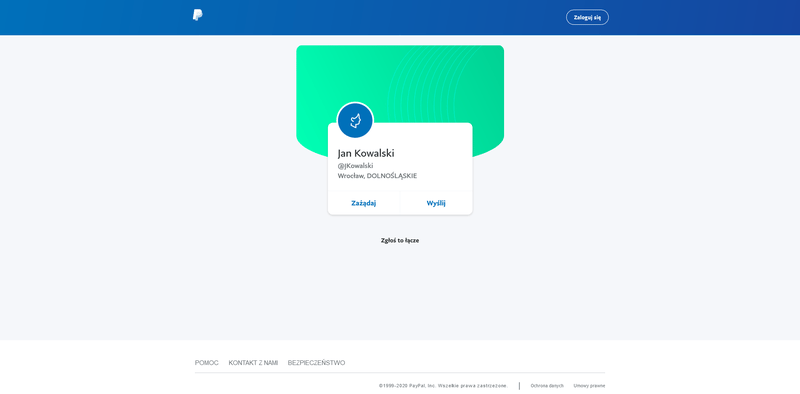Click the blue profile avatar icon

356,120
